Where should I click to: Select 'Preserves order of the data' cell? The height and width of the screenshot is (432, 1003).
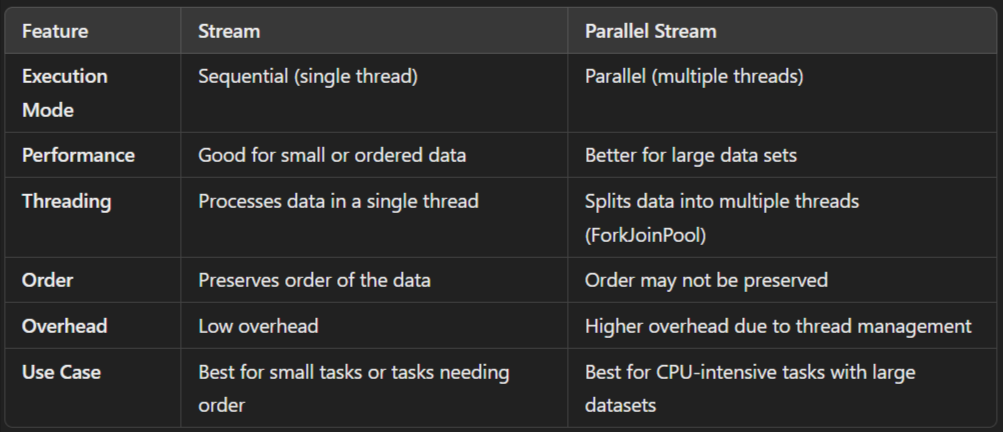tap(314, 280)
